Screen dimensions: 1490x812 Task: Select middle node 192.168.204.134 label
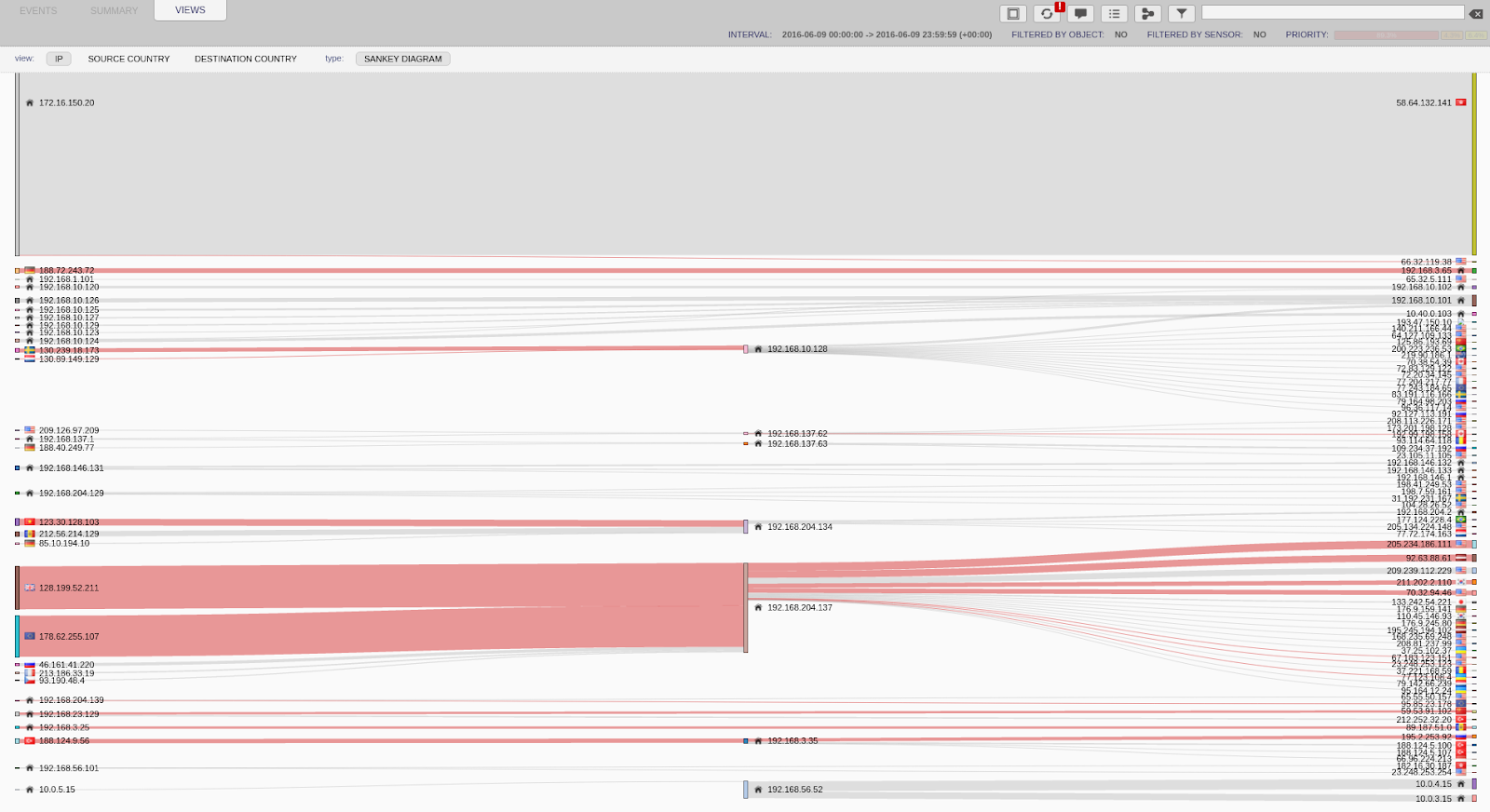800,527
